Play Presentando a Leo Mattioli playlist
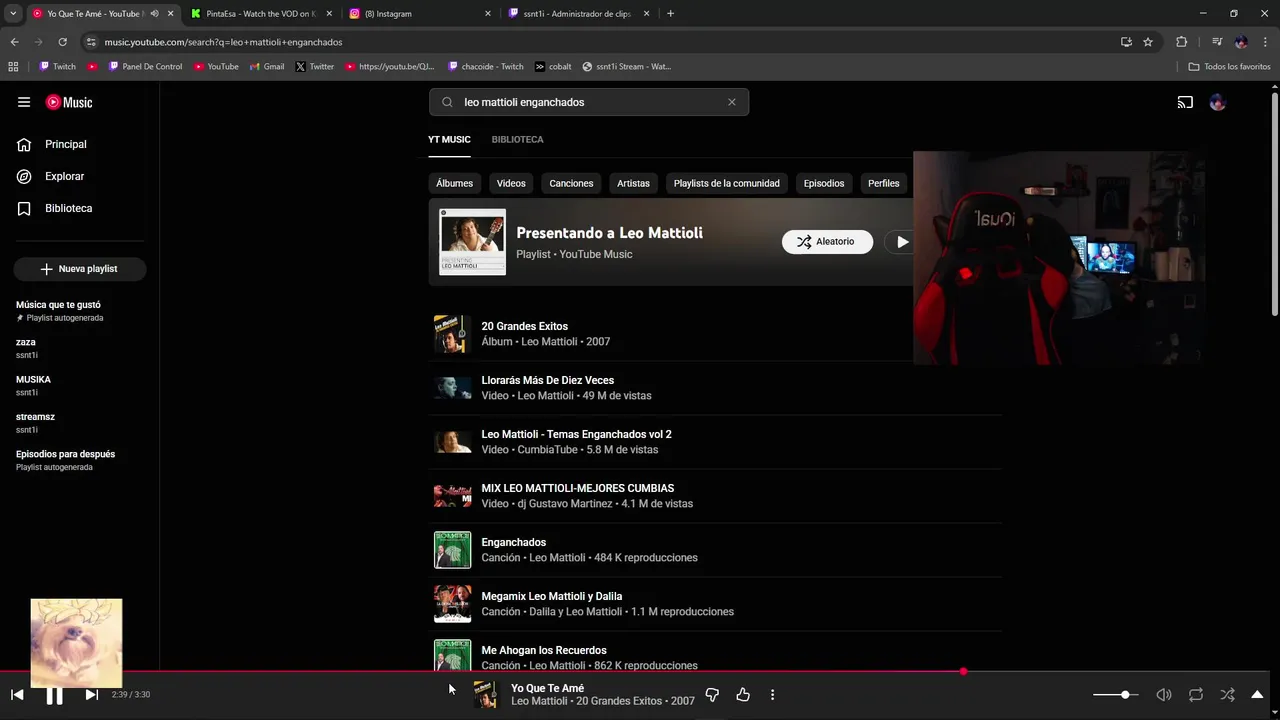 [x=902, y=242]
